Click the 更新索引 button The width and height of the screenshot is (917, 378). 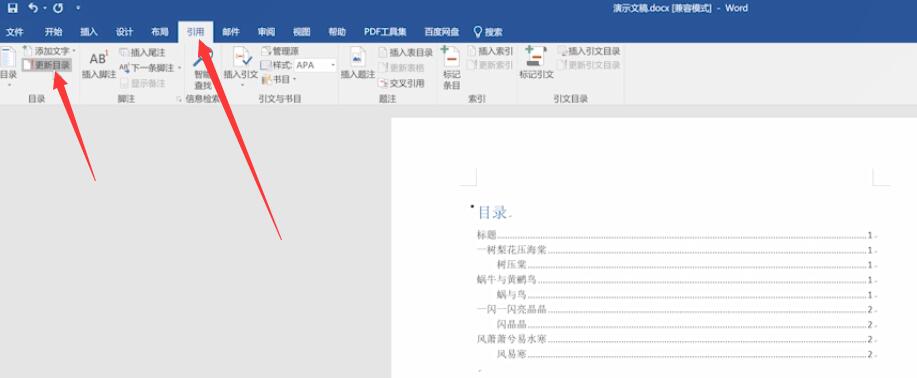490,65
